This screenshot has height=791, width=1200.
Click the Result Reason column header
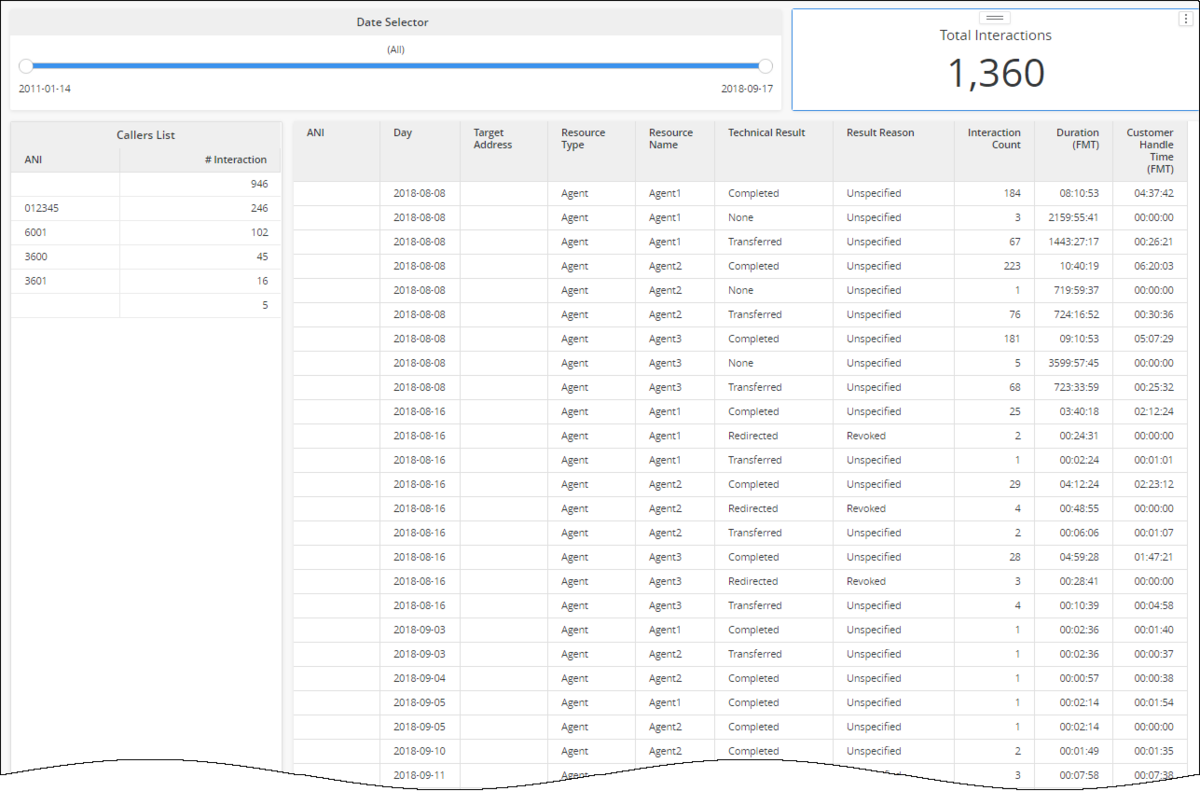tap(880, 133)
